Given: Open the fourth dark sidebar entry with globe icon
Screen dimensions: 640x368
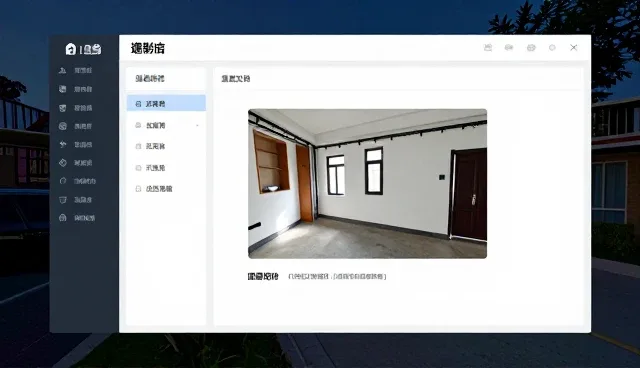Looking at the screenshot, I should (76, 126).
